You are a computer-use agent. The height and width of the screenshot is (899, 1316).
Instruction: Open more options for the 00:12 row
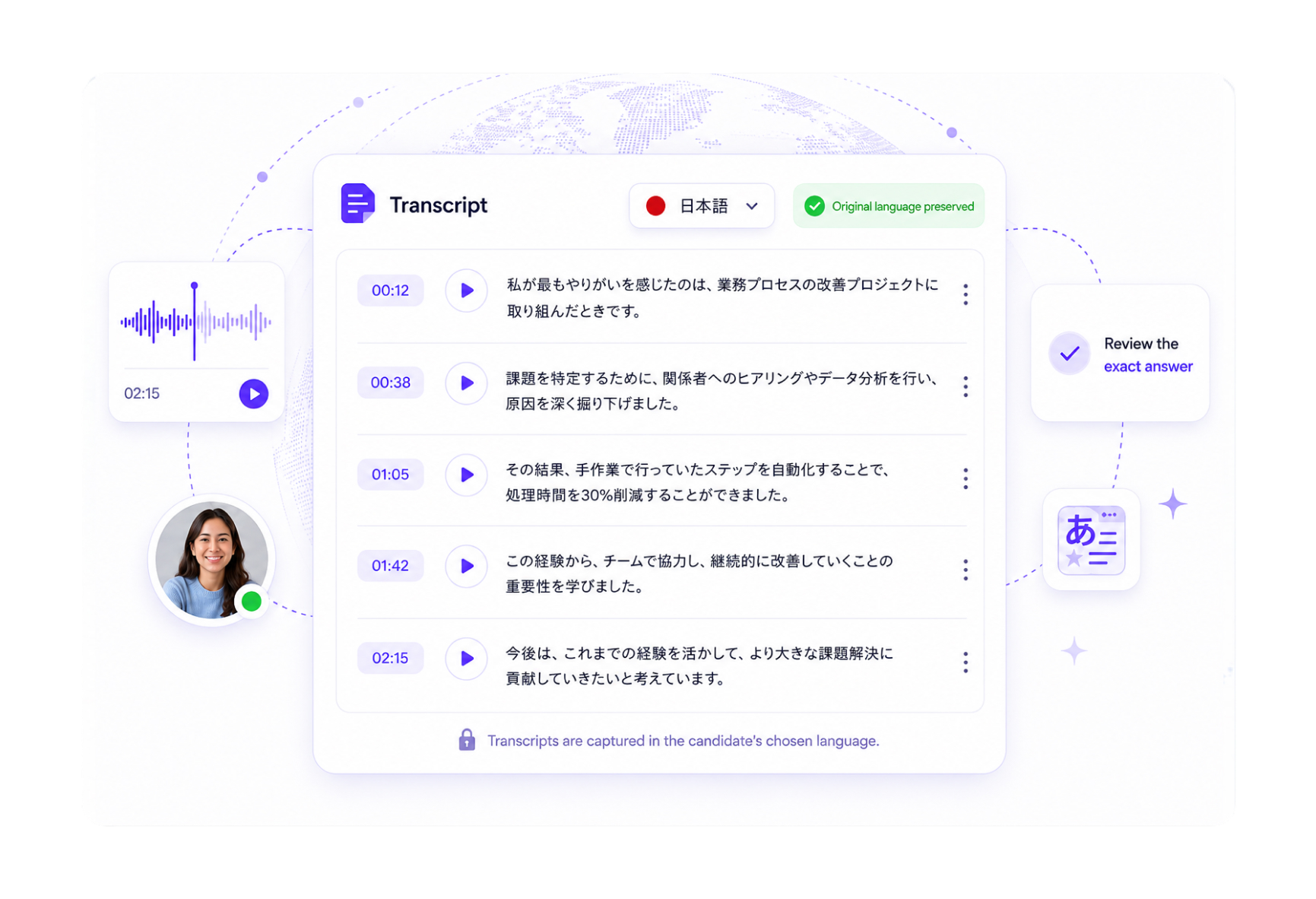coord(965,294)
